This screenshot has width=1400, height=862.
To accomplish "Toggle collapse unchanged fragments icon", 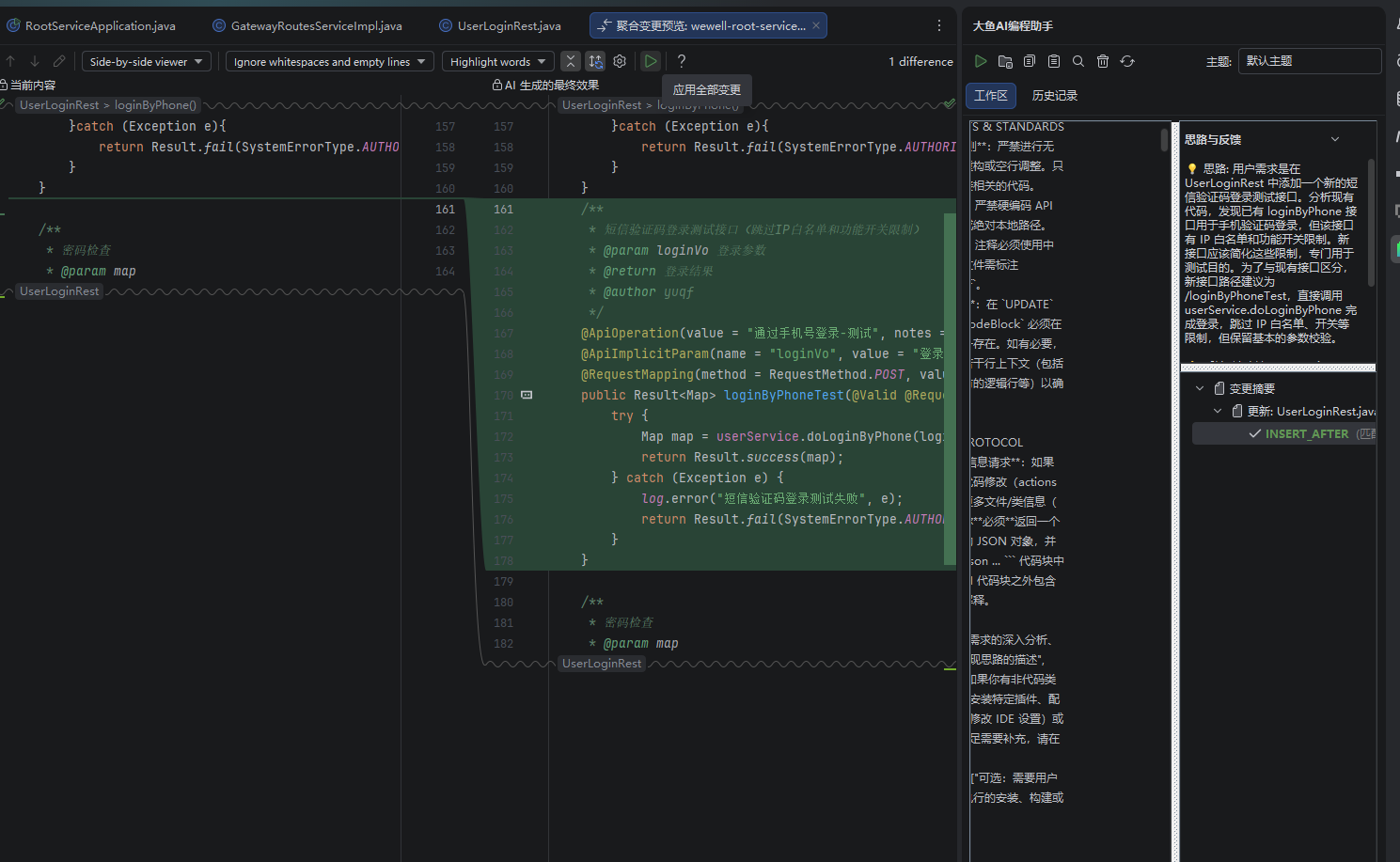I will click(x=571, y=61).
